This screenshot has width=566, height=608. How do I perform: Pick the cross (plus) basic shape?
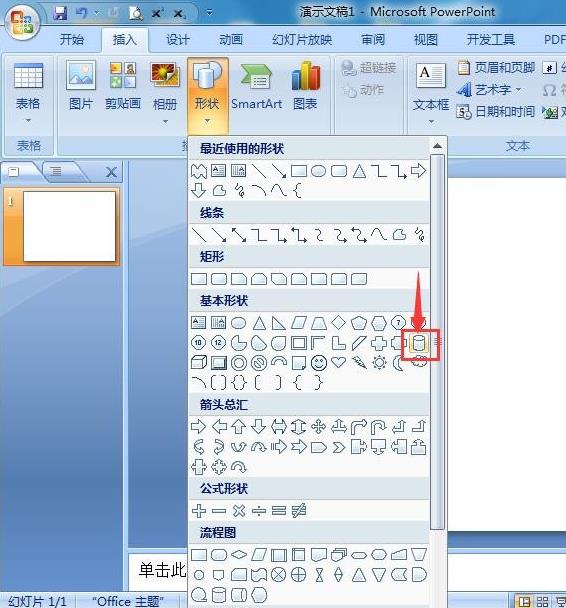click(x=379, y=343)
